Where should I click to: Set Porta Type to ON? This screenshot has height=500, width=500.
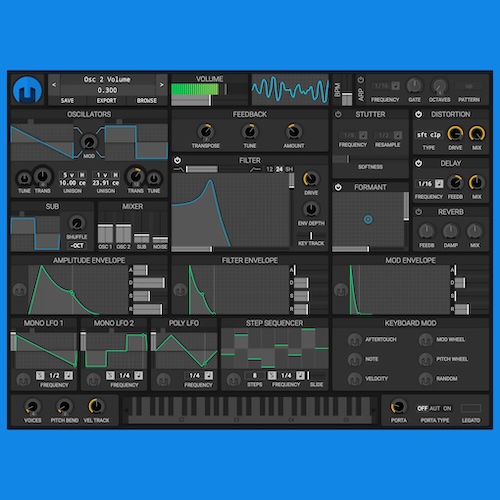tap(447, 408)
